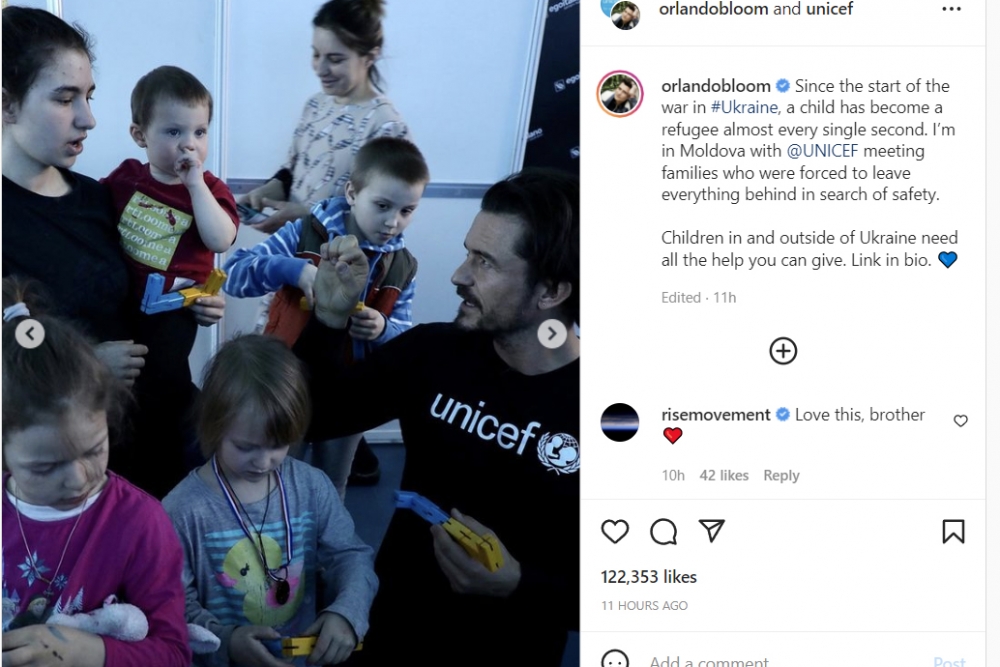The width and height of the screenshot is (1000, 667).
Task: Go to the previous photo arrow
Action: [29, 334]
